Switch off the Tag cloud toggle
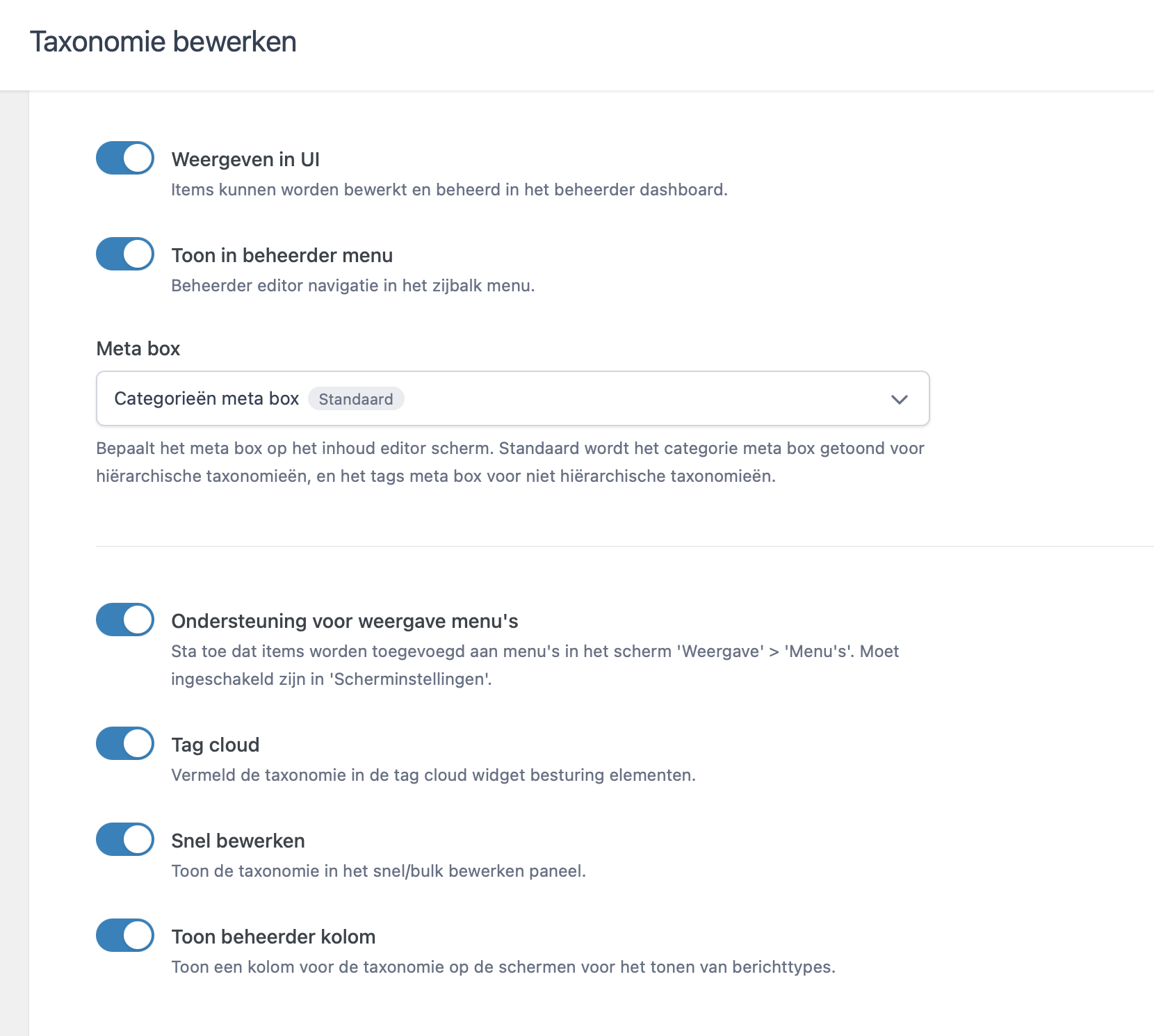This screenshot has width=1154, height=1036. point(125,744)
